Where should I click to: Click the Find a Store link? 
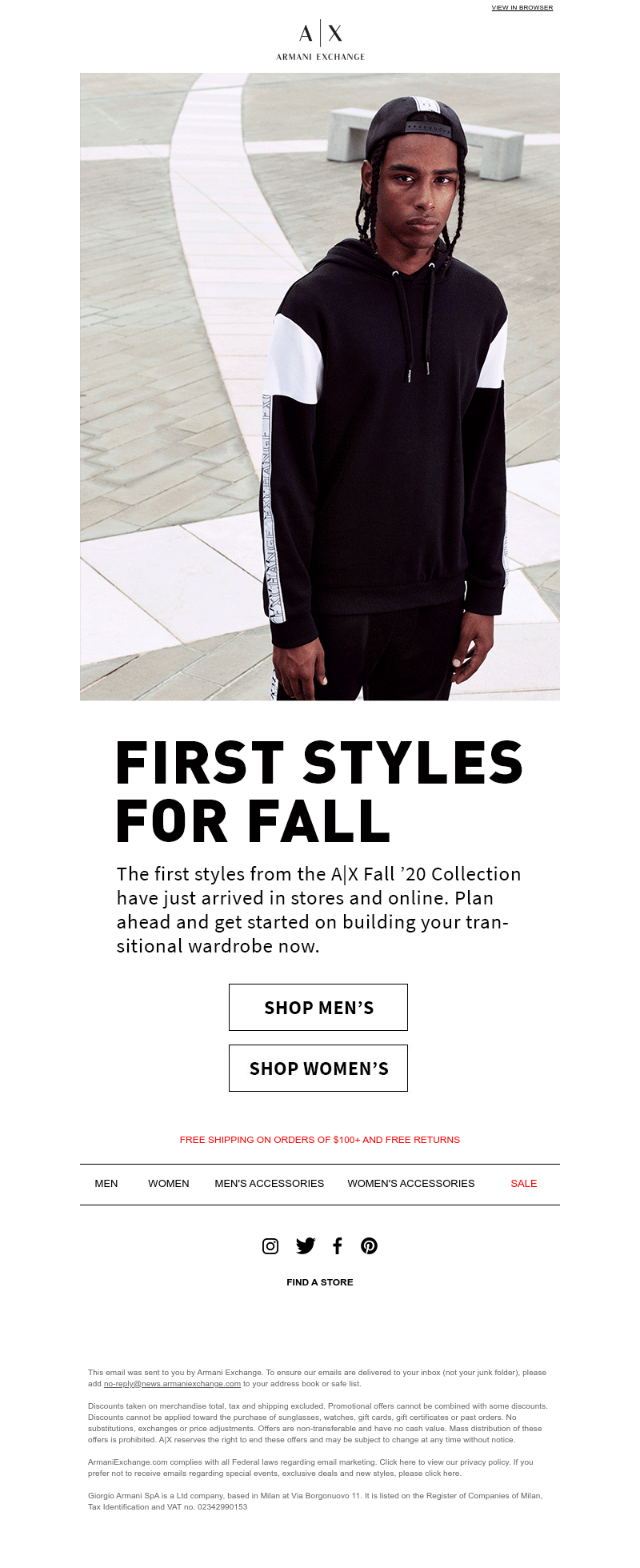tap(320, 1281)
